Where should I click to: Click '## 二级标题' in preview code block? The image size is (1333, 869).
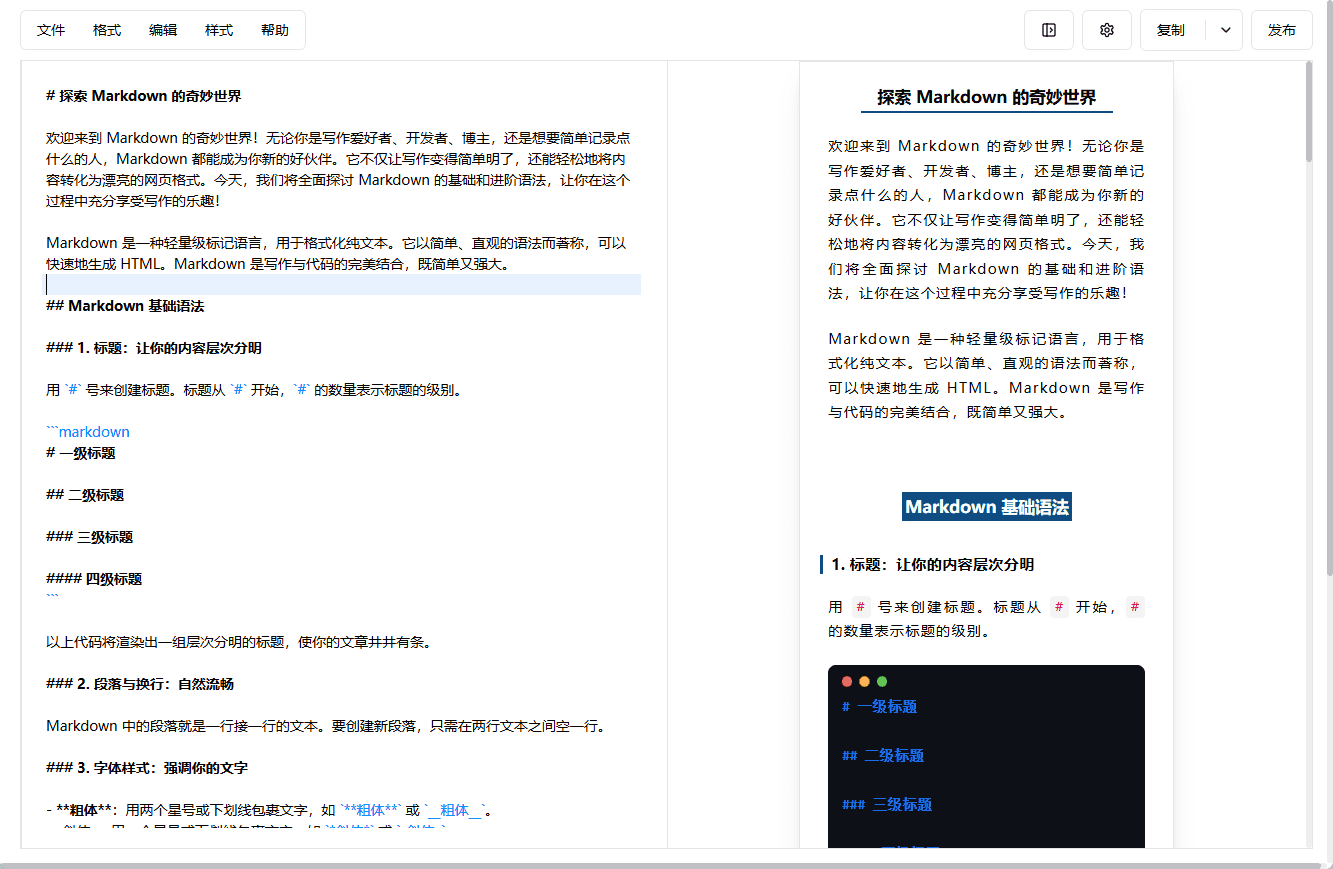coord(883,756)
